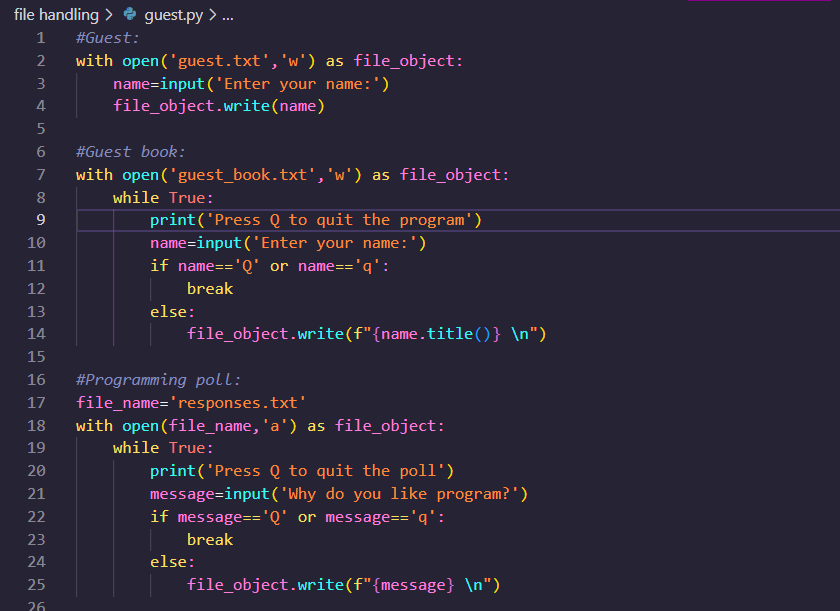Click 'Press Q to quit the poll' string
Image resolution: width=840 pixels, height=611 pixels.
pyautogui.click(x=325, y=471)
